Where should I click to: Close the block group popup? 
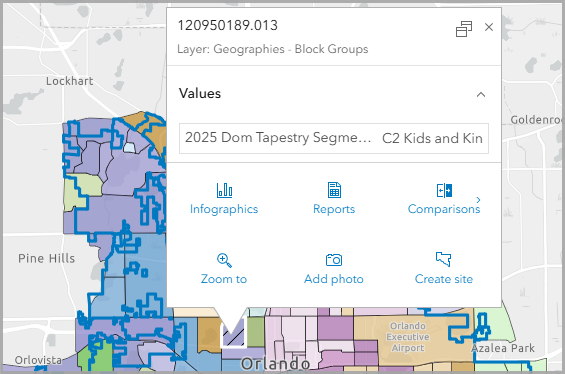[489, 27]
